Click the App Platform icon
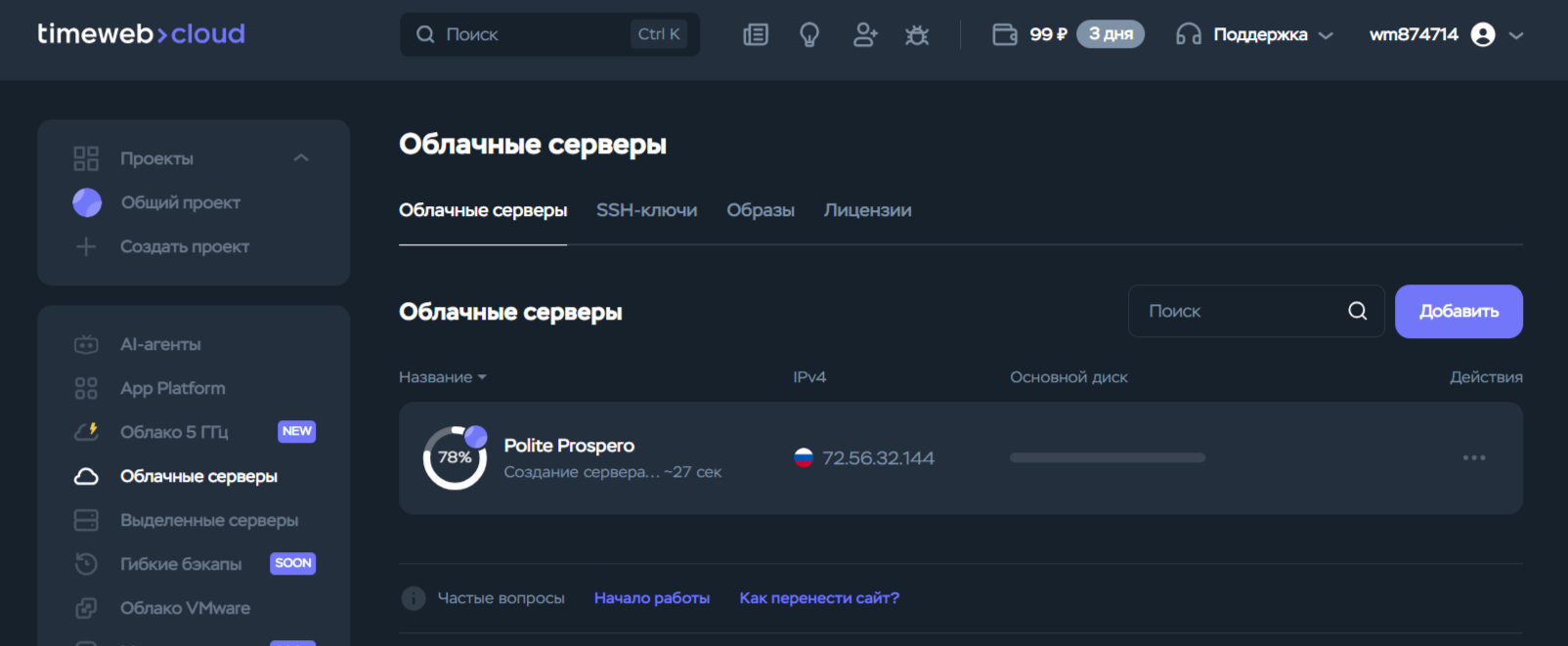 click(86, 388)
